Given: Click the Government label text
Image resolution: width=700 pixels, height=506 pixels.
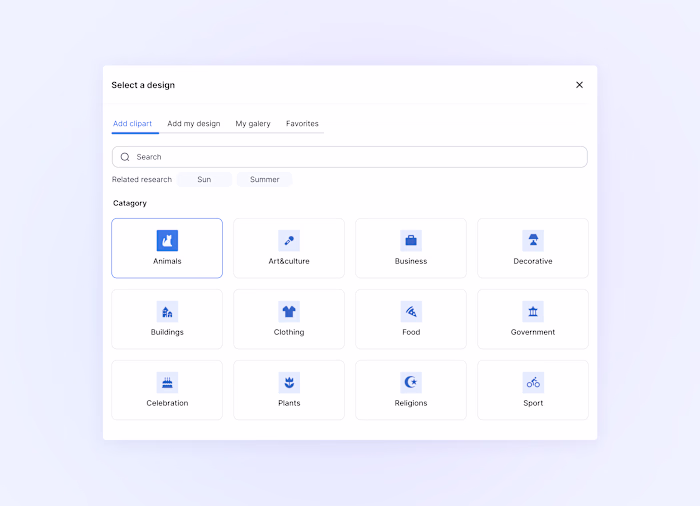Looking at the screenshot, I should click(x=533, y=332).
